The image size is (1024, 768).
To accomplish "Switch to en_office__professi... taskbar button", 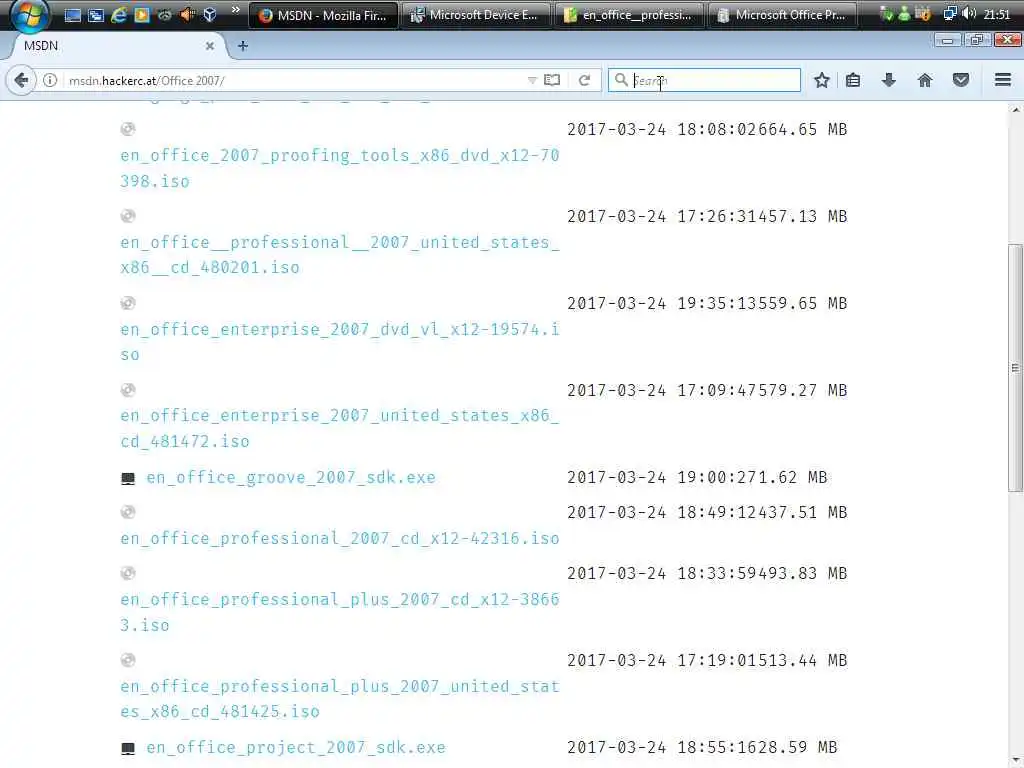I will 629,15.
